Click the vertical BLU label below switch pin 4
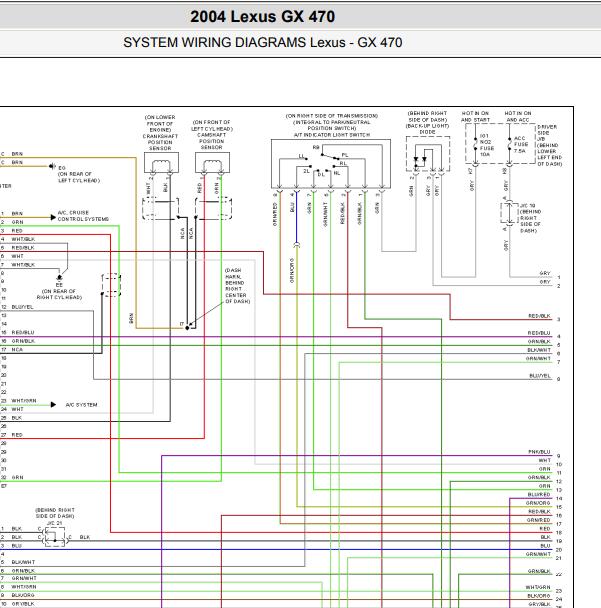The height and width of the screenshot is (608, 601). (x=292, y=207)
